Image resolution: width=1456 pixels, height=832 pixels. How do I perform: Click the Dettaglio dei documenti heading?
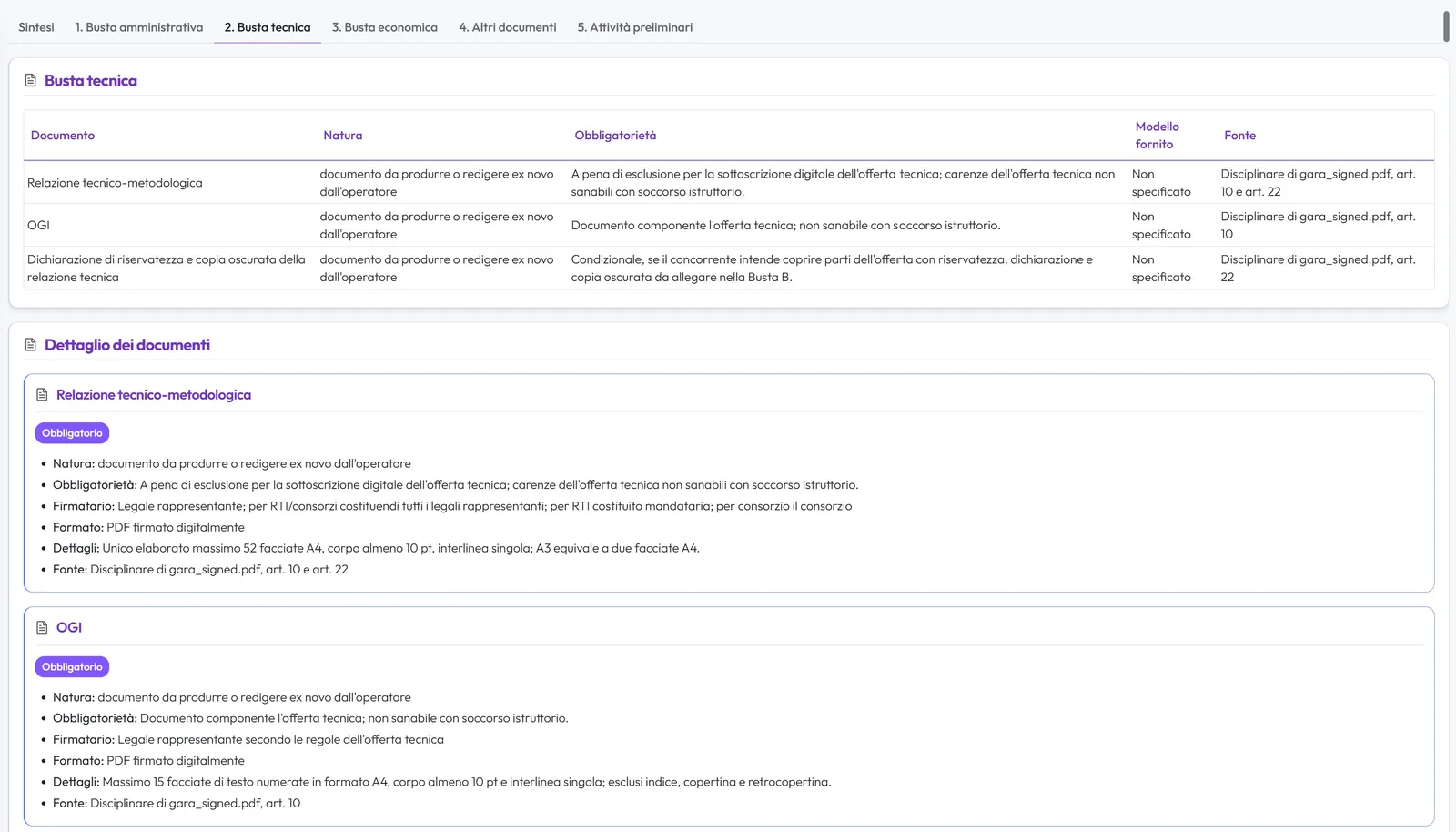click(127, 345)
